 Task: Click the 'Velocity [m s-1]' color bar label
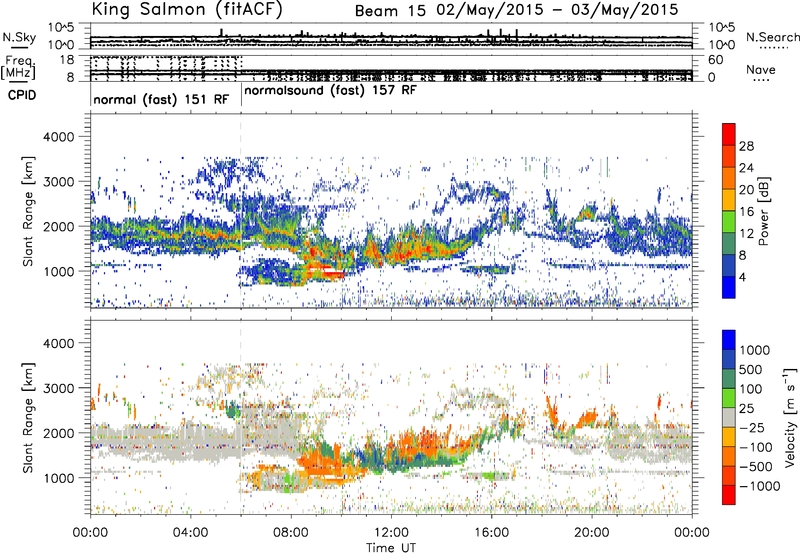click(x=790, y=417)
